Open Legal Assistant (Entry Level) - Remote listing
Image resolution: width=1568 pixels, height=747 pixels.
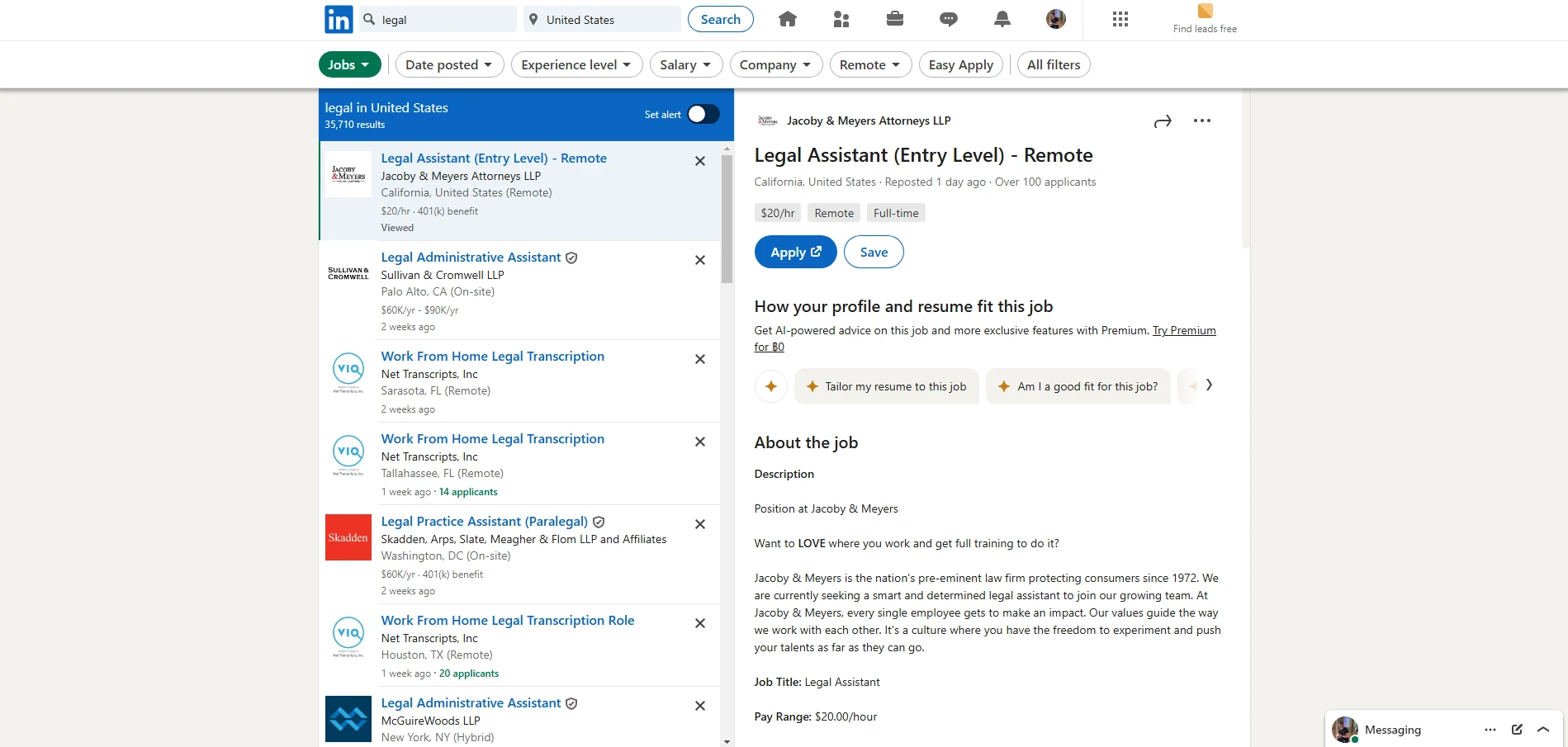[x=494, y=158]
